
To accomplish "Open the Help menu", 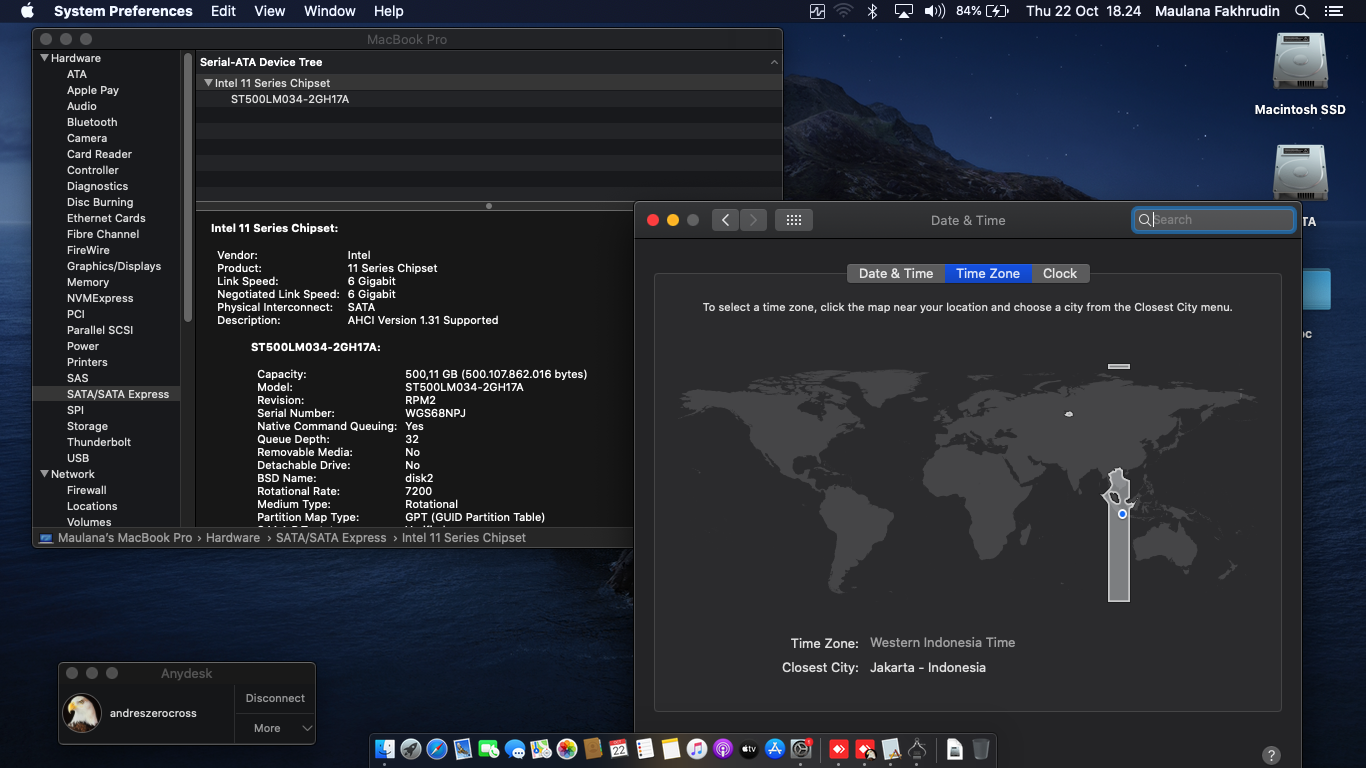I will [x=389, y=11].
